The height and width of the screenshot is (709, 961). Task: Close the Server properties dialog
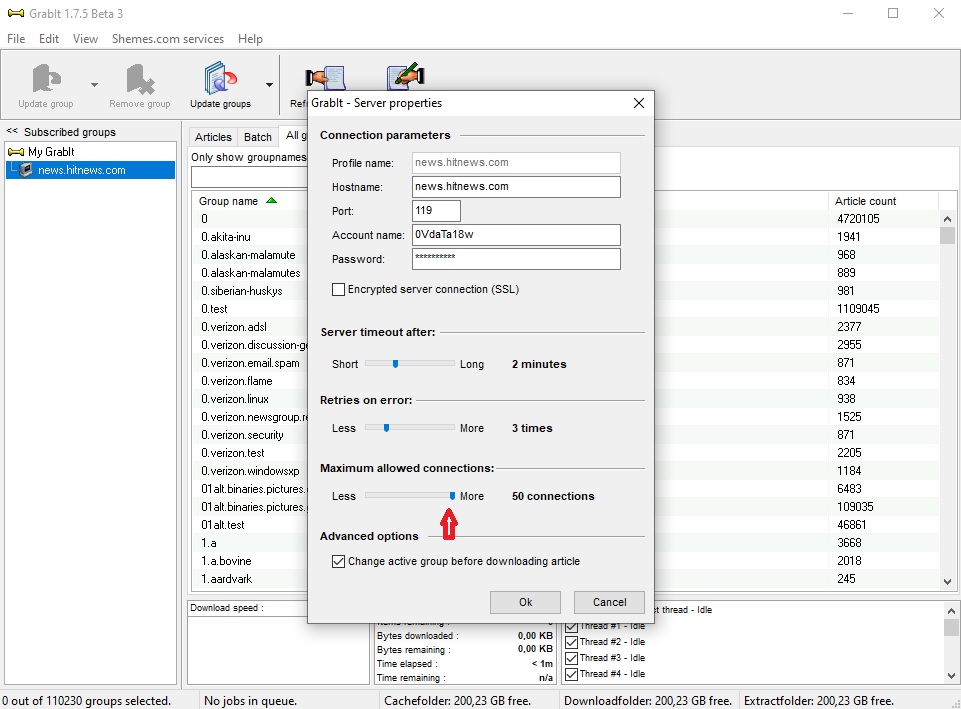[639, 103]
